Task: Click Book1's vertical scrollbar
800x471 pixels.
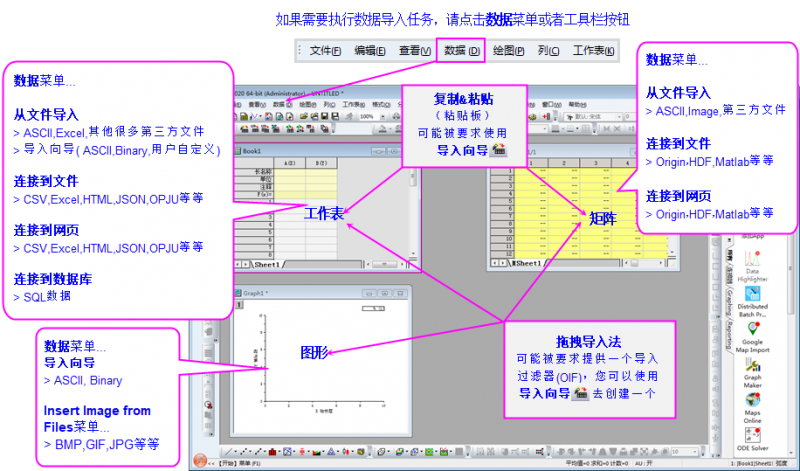Action: (x=413, y=213)
